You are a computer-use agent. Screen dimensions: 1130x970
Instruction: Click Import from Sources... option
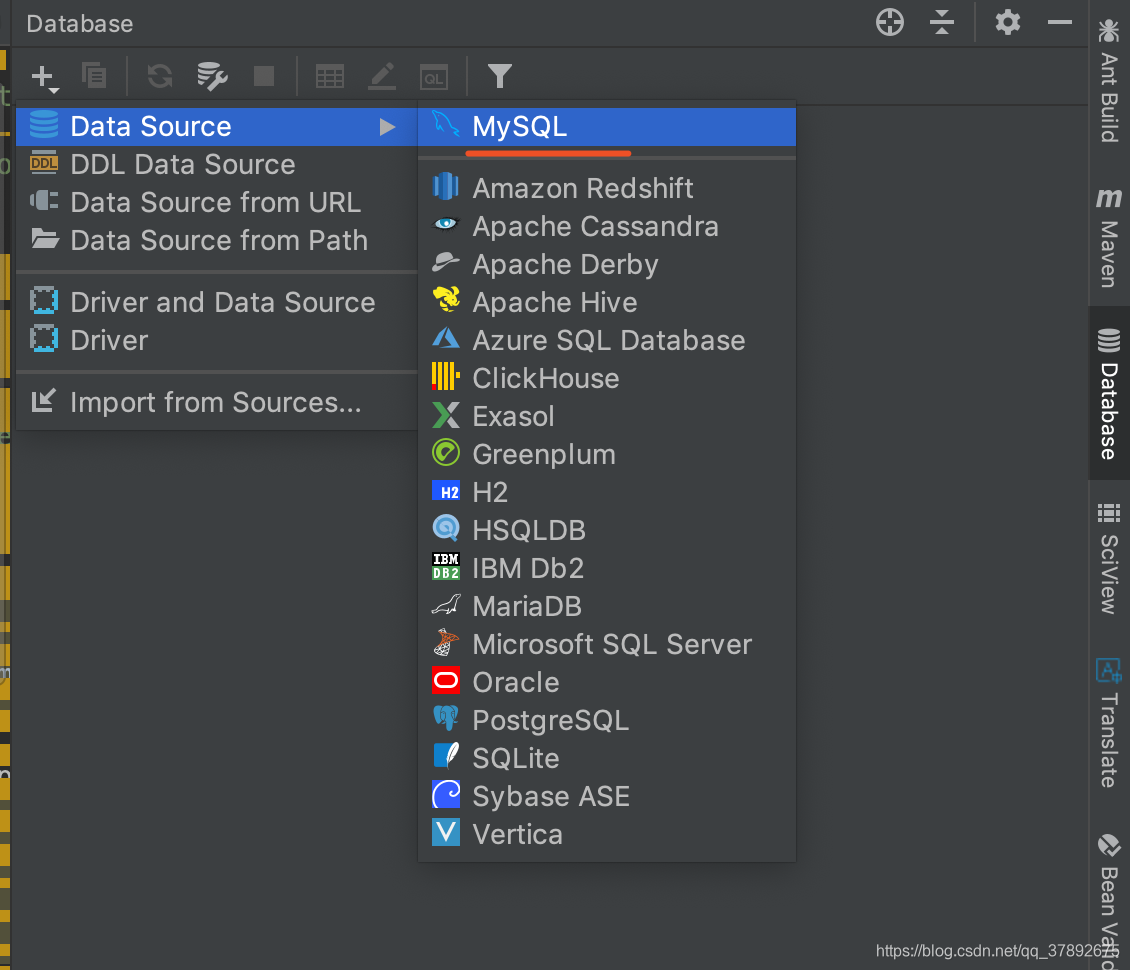click(216, 402)
